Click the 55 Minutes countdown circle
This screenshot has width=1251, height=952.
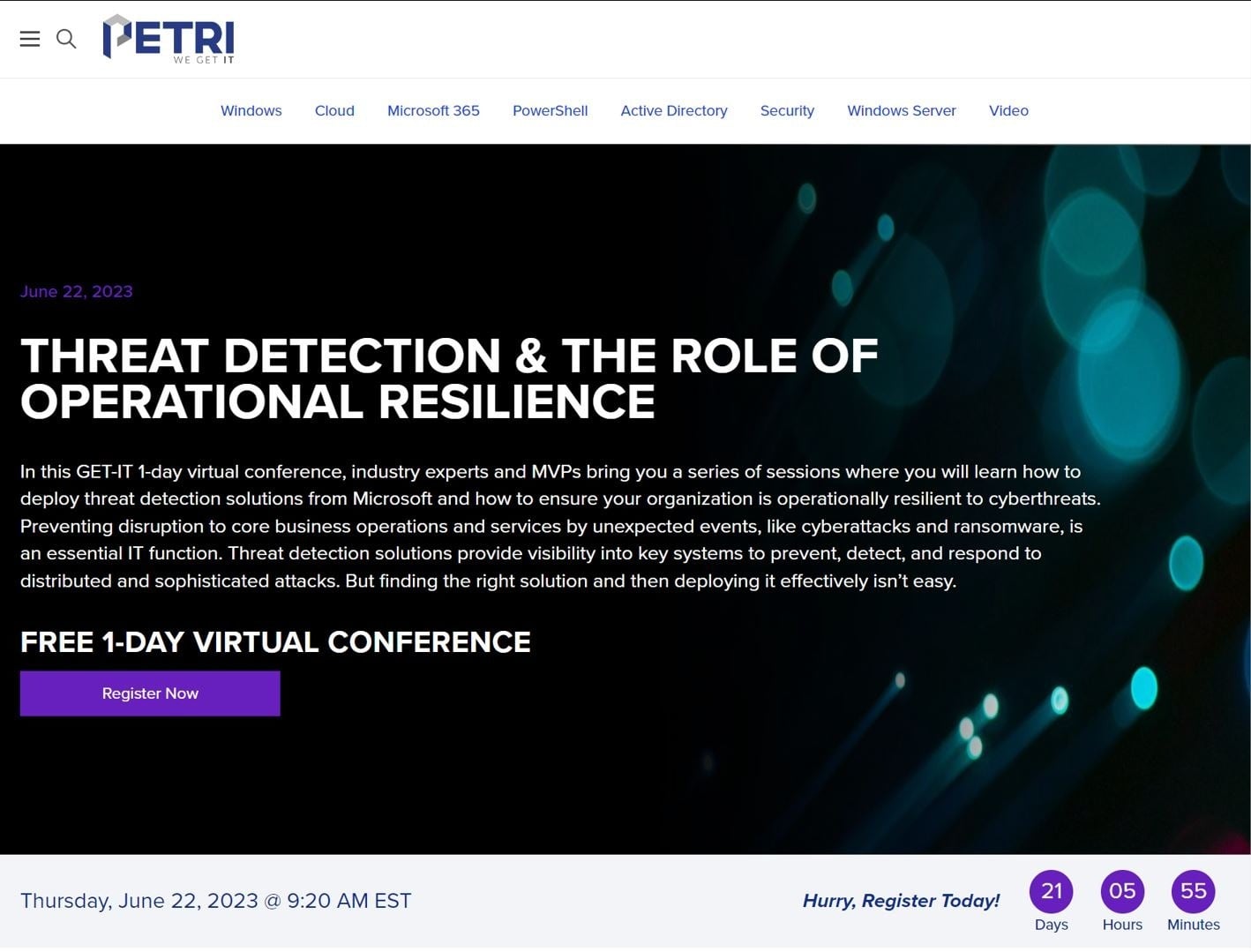[x=1193, y=892]
